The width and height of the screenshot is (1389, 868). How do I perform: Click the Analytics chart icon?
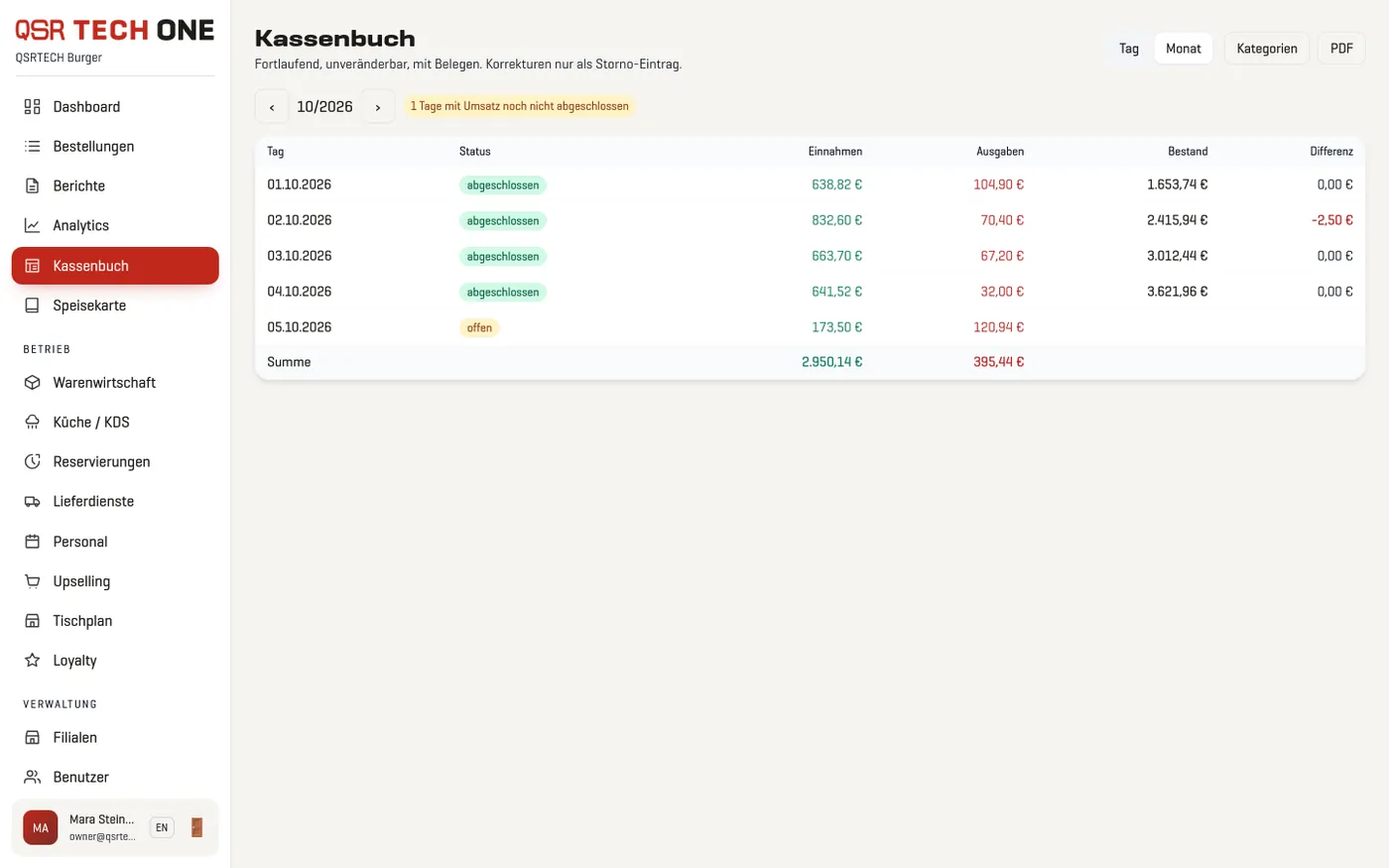(33, 226)
